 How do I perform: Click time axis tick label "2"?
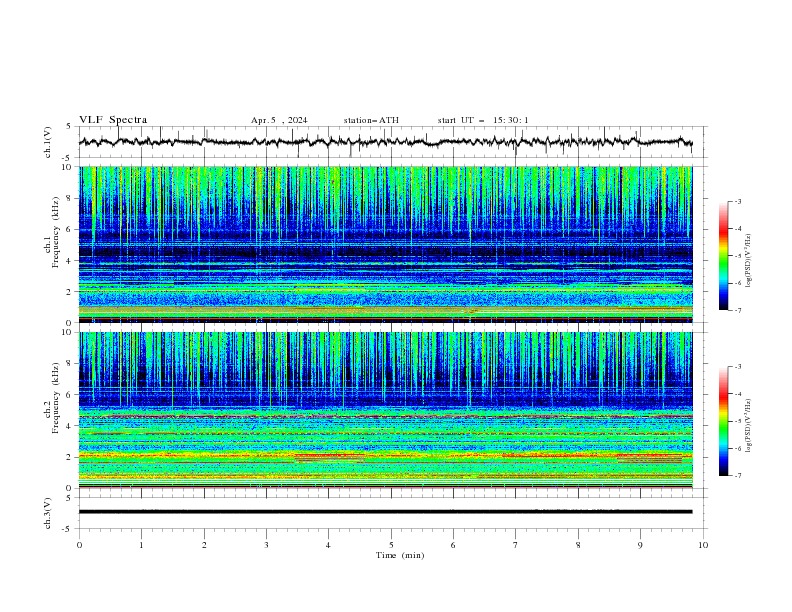pyautogui.click(x=204, y=545)
